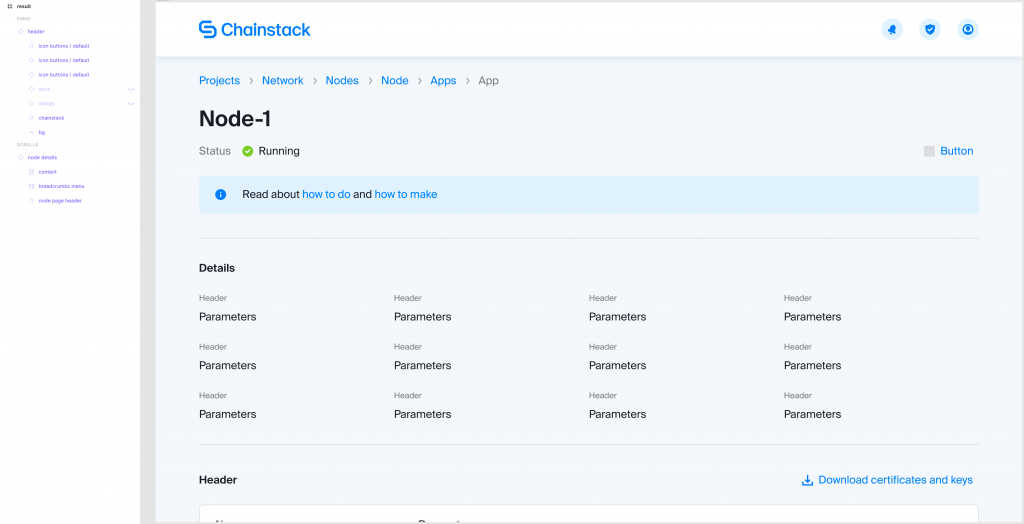Click Download certificates and keys
Viewport: 1024px width, 524px height.
click(x=895, y=480)
